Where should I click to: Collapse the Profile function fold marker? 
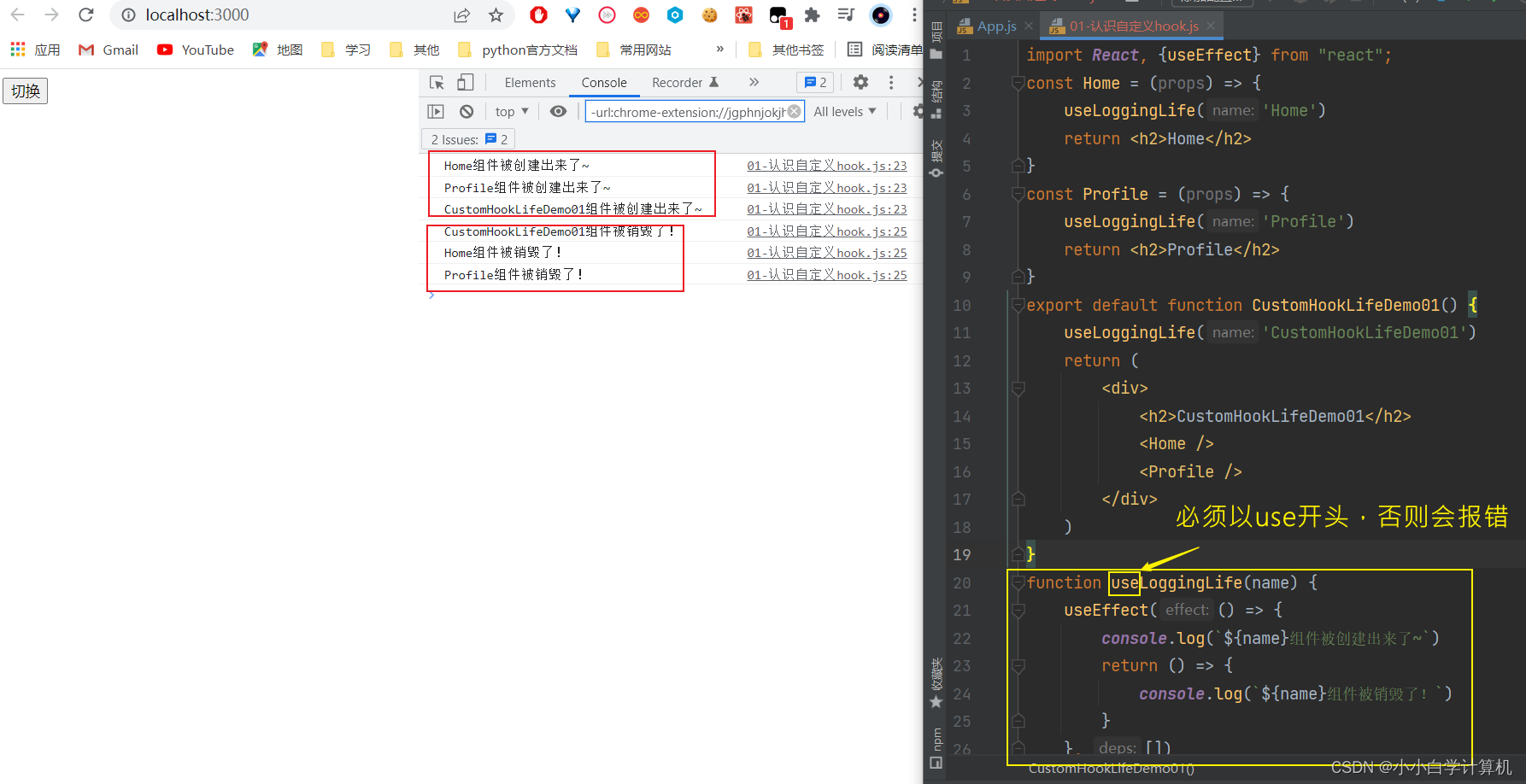pos(1018,194)
